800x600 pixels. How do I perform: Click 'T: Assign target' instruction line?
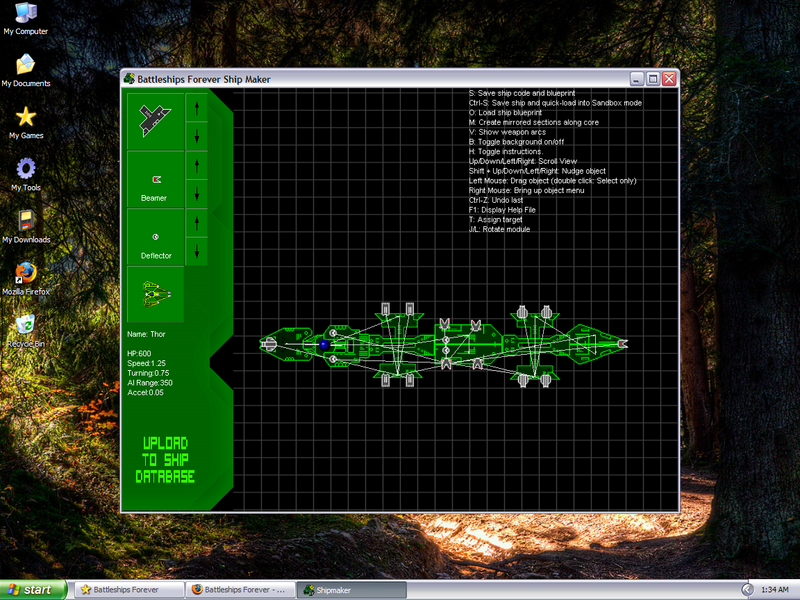coord(495,219)
